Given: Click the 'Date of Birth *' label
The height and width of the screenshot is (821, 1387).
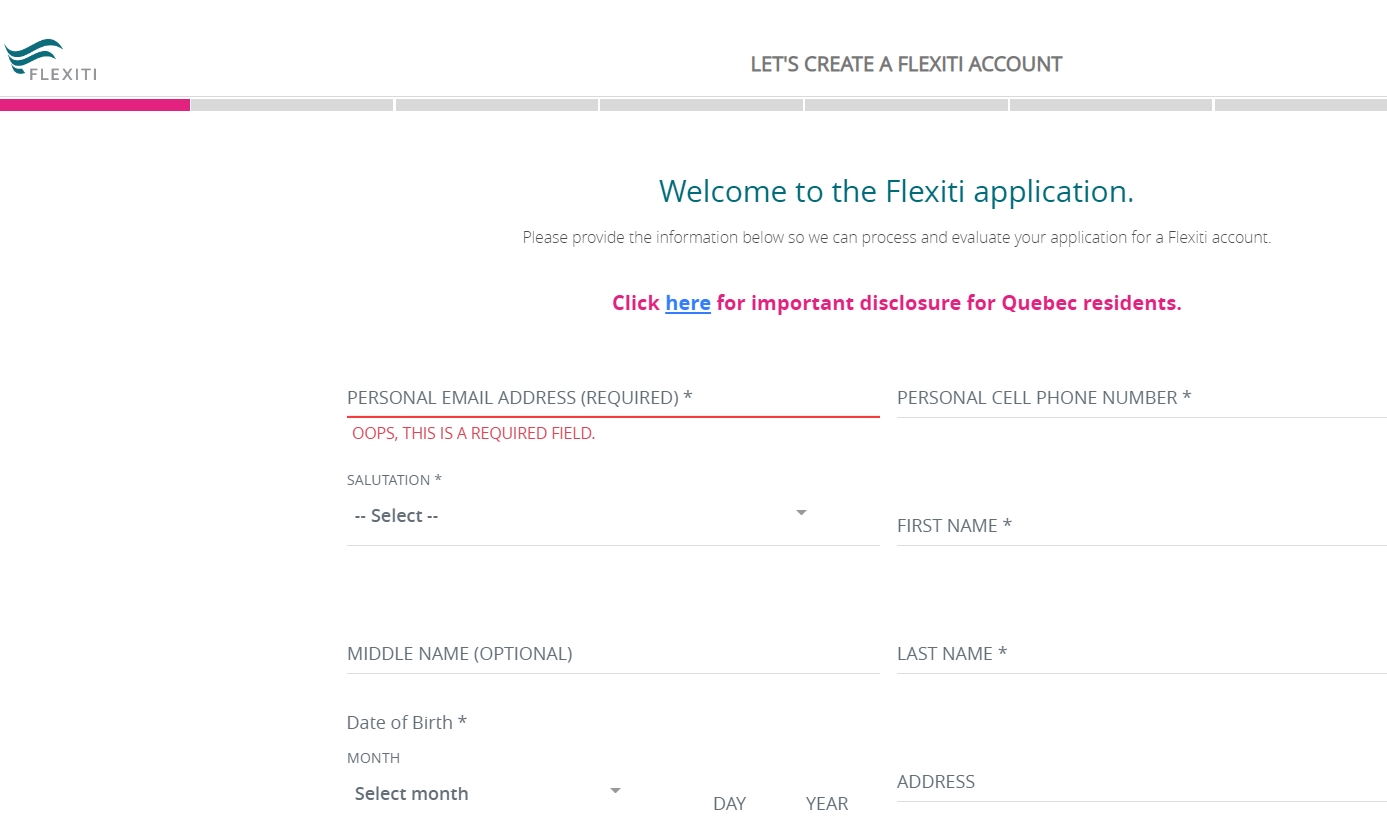Looking at the screenshot, I should (x=407, y=723).
